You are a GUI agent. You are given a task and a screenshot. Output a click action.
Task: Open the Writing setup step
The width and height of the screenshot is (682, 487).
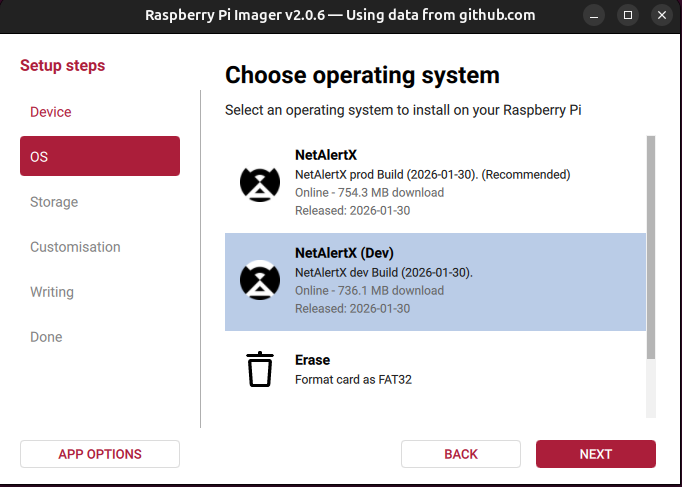point(52,292)
